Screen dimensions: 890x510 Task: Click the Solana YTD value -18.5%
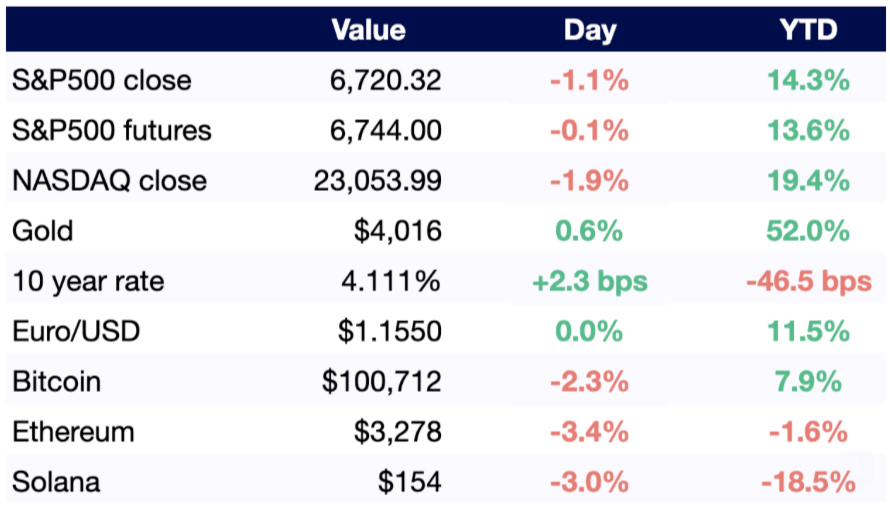point(807,482)
